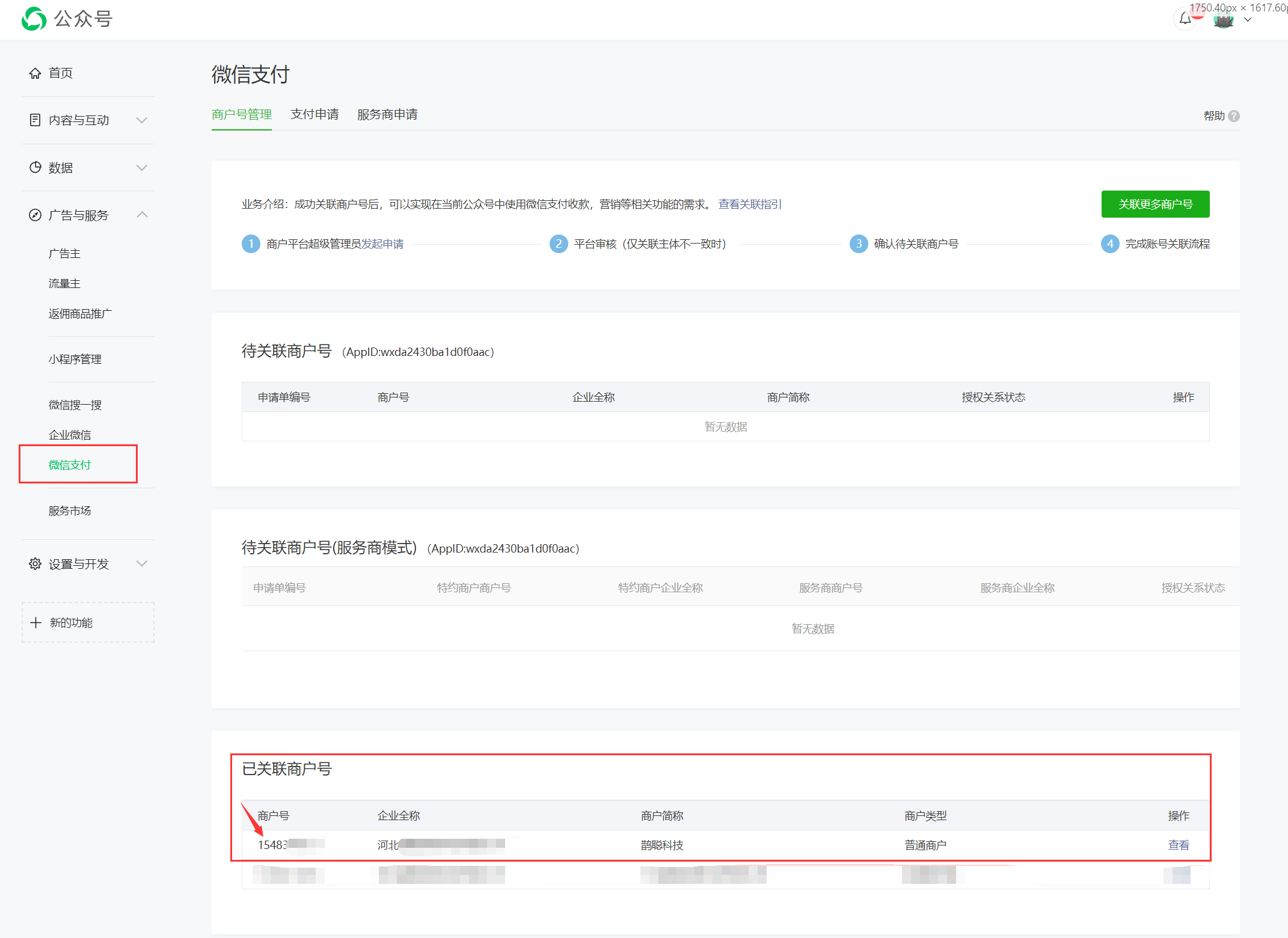Open the notification bell
Screen dimensions: 1288x938
tap(1185, 19)
